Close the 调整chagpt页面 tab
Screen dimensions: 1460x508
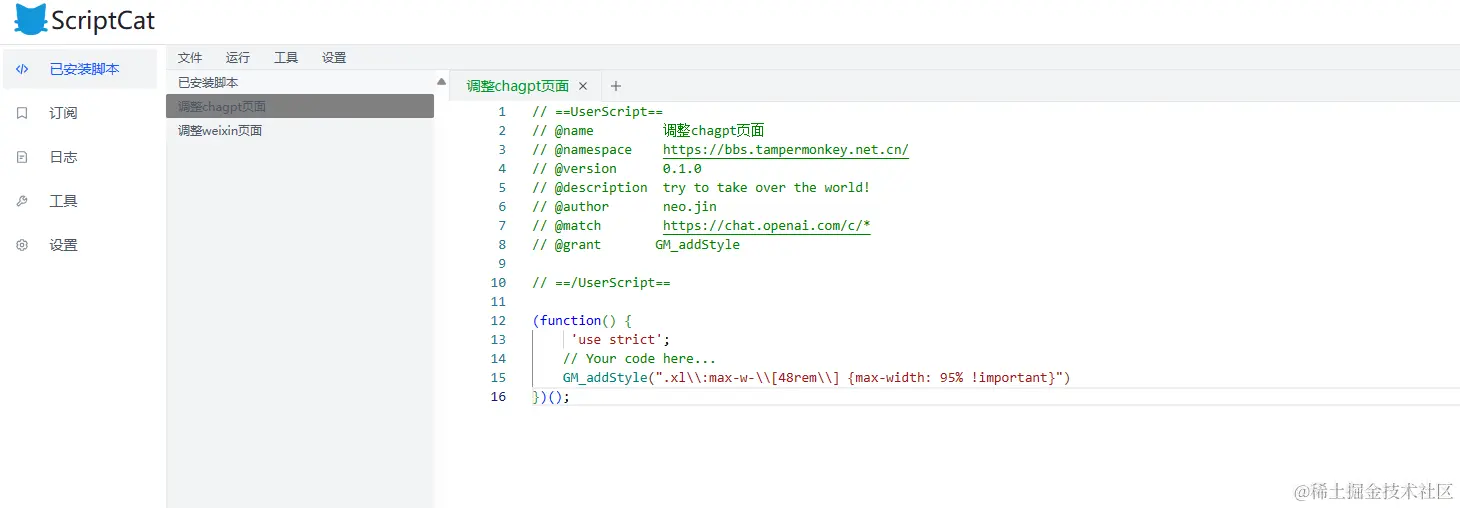583,86
